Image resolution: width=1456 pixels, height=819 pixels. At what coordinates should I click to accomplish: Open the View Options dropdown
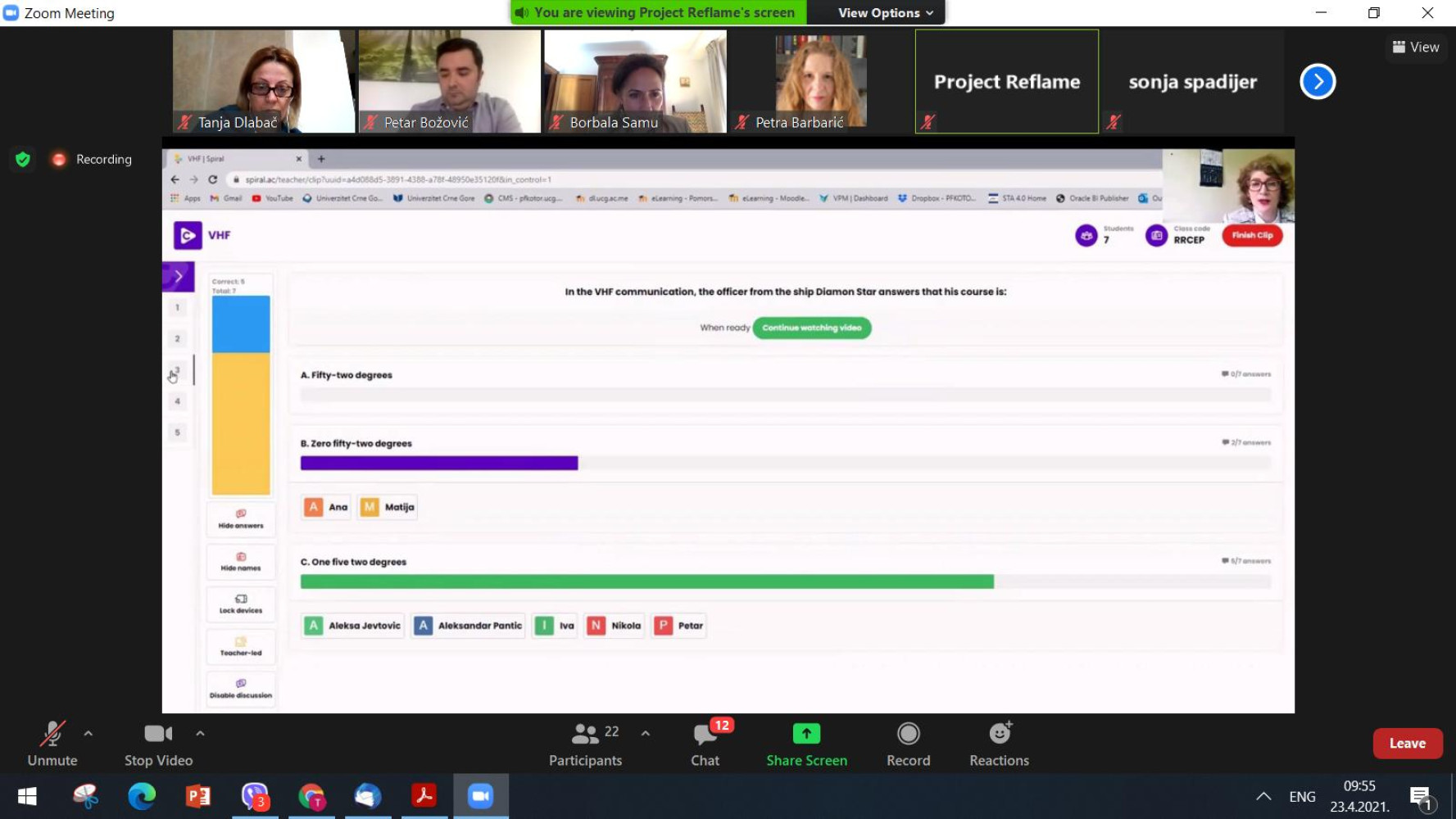point(885,12)
